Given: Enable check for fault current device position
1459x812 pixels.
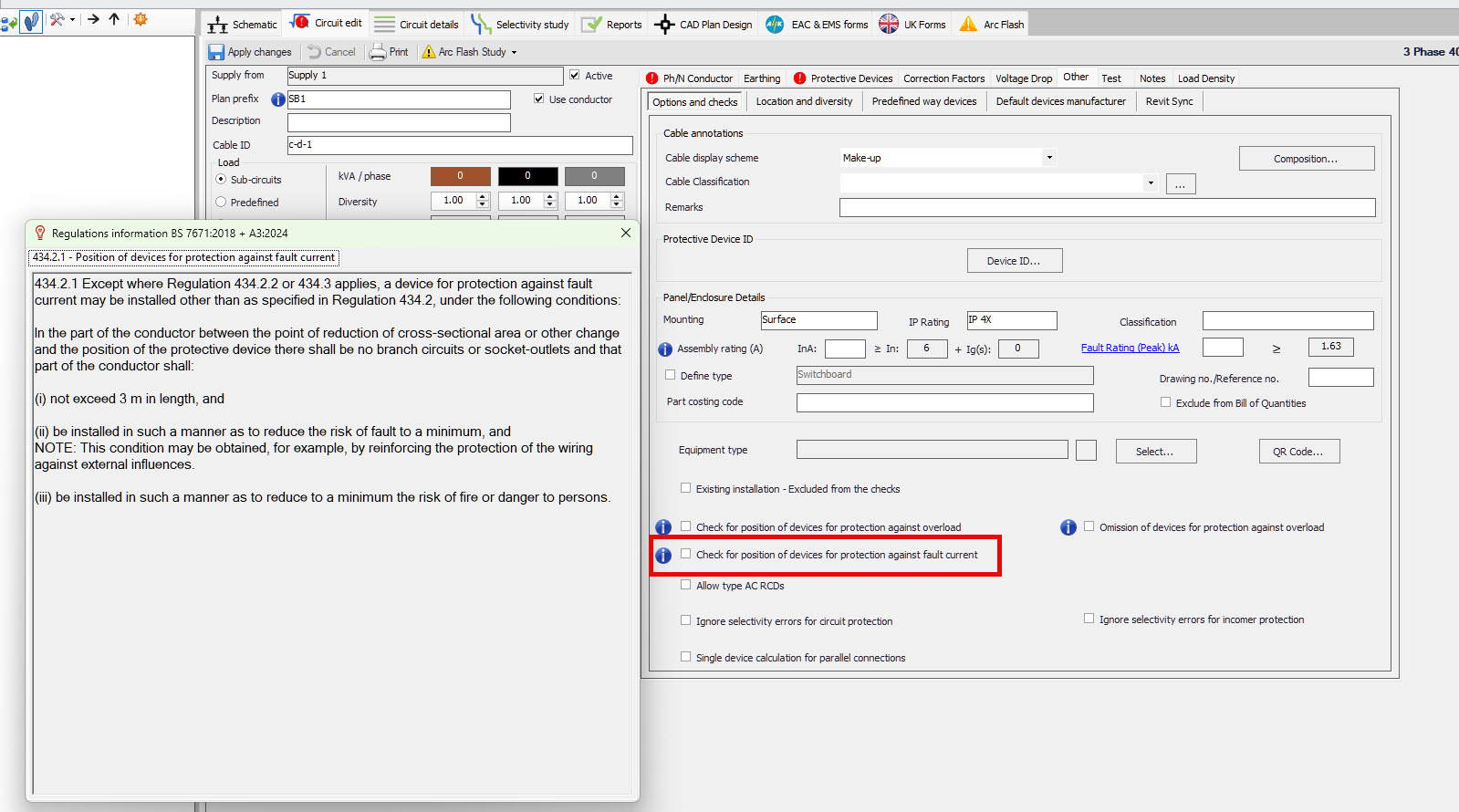Looking at the screenshot, I should click(x=686, y=554).
